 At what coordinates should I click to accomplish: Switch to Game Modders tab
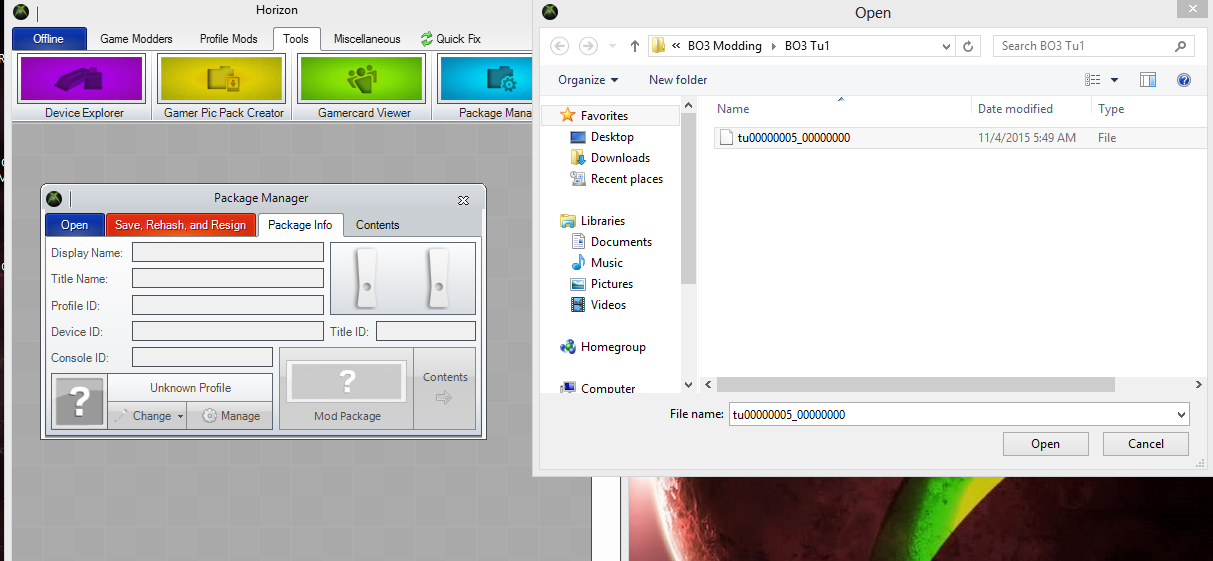pyautogui.click(x=136, y=39)
